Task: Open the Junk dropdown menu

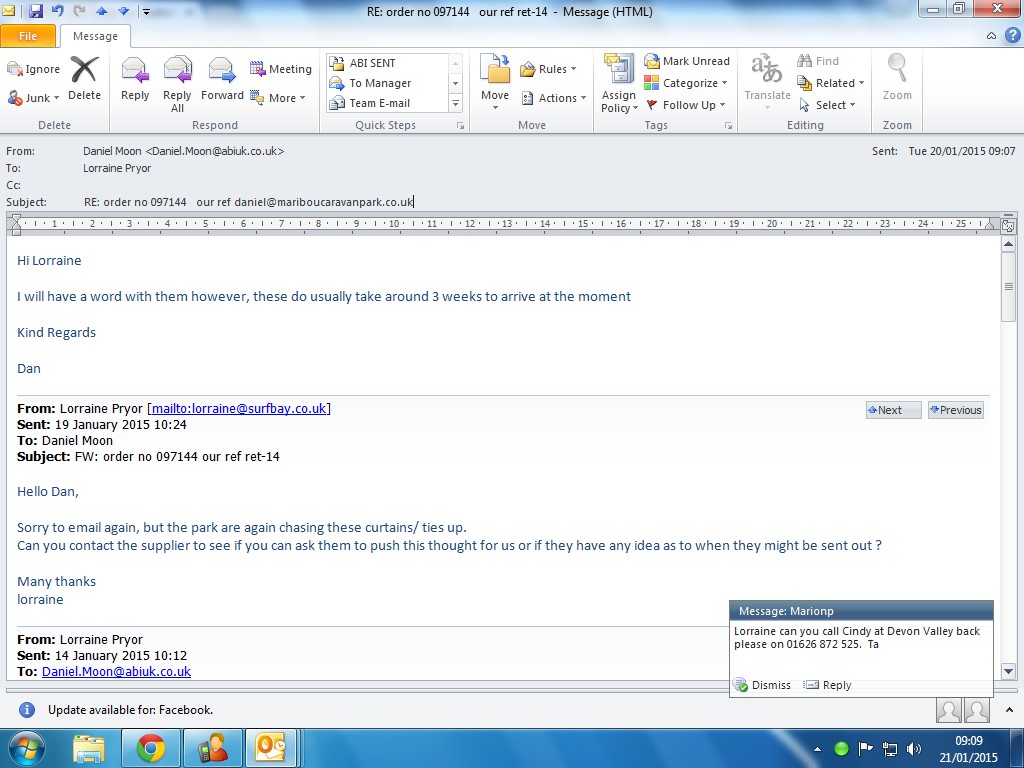Action: [x=33, y=98]
